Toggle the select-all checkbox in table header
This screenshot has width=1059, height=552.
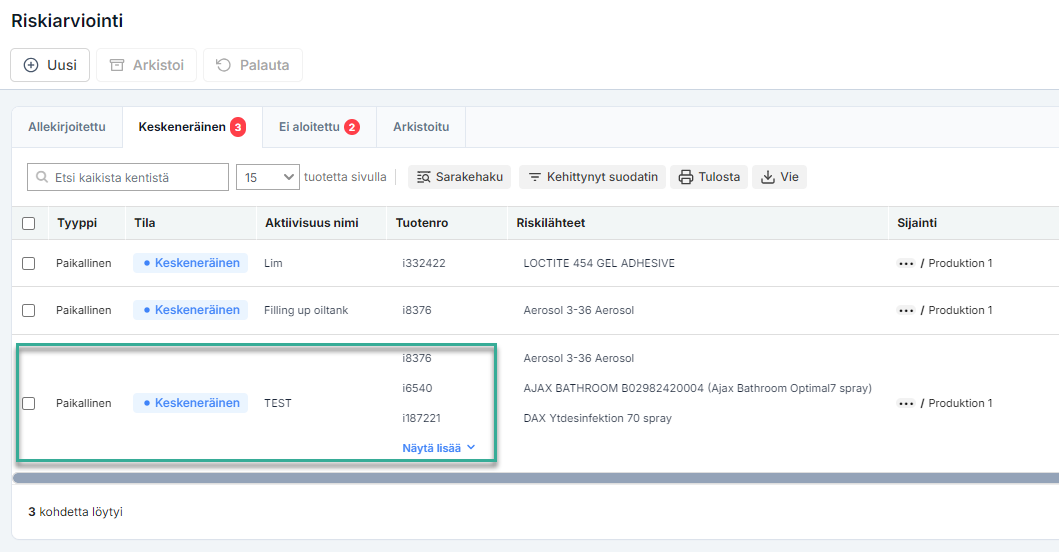(x=28, y=223)
